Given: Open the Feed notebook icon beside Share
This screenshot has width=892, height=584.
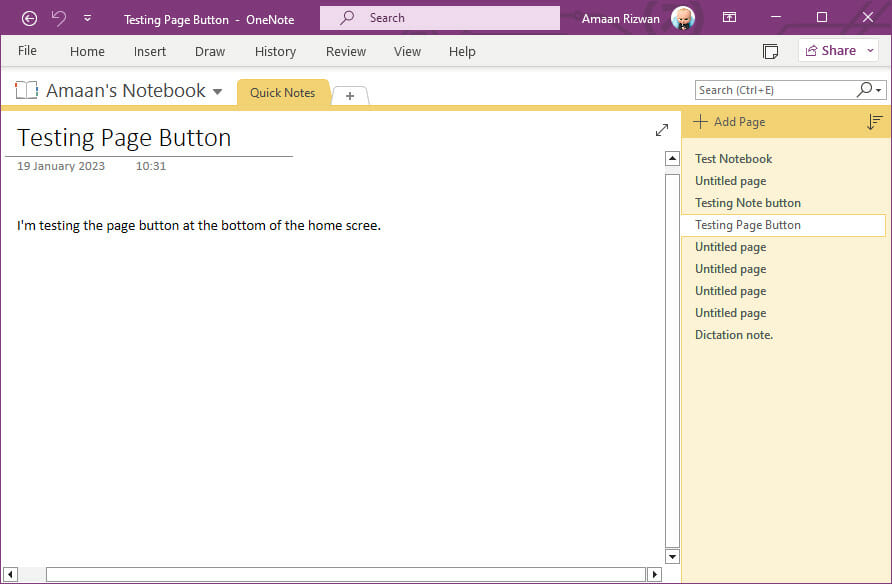Looking at the screenshot, I should pyautogui.click(x=770, y=51).
